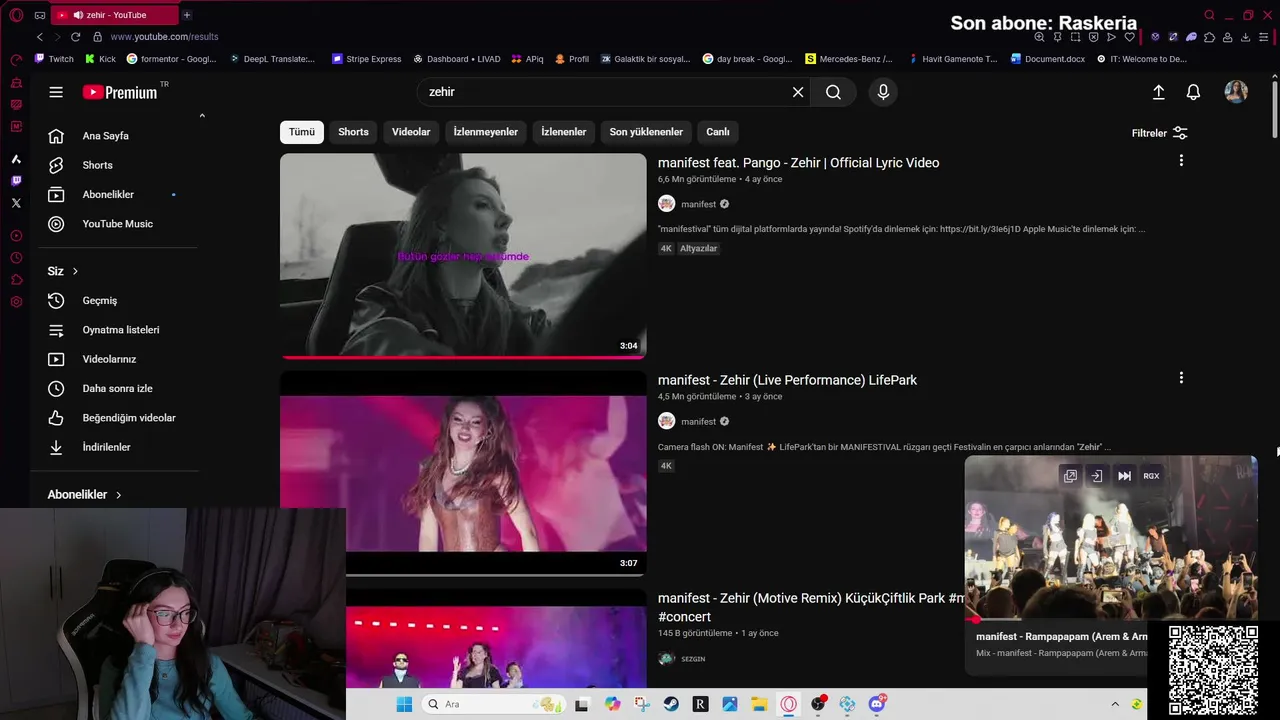
Task: Open the Twitch bookmark
Action: click(54, 59)
